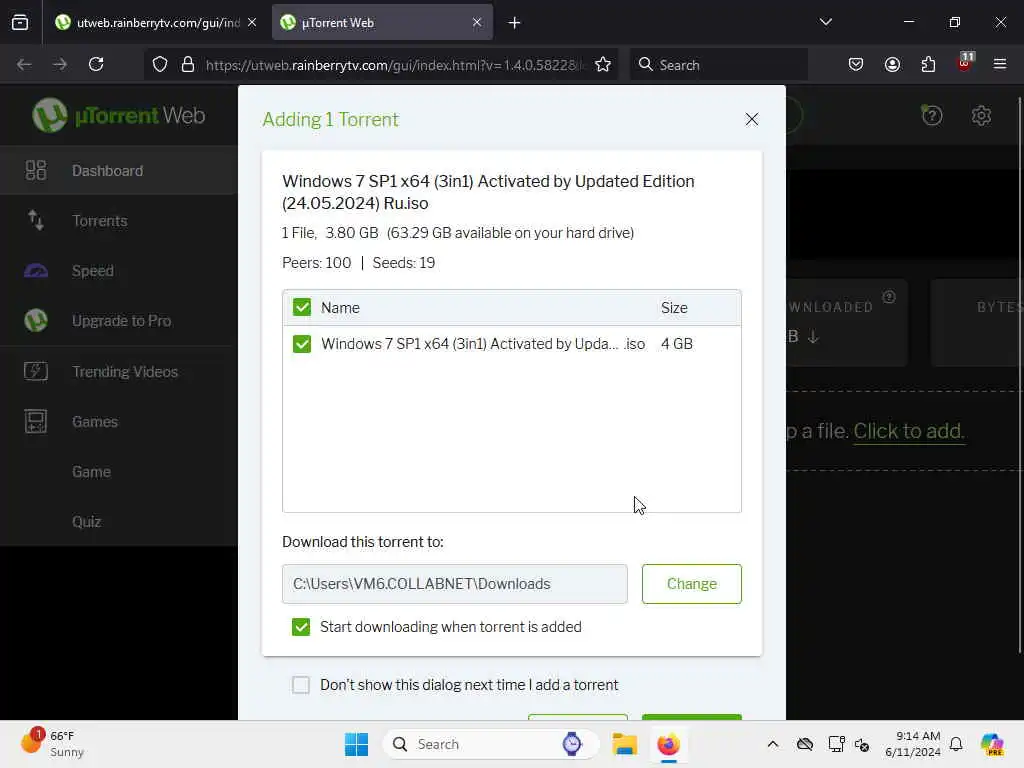Click the page vertical scrollbar
Screen dimensions: 1024x768
click(x=1019, y=375)
